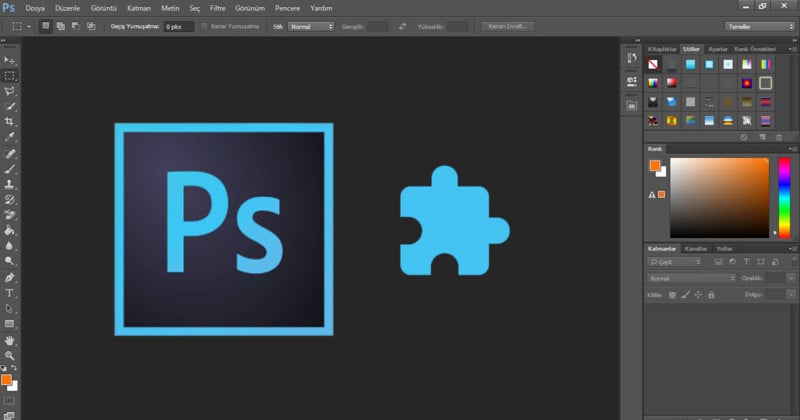This screenshot has height=420, width=800.
Task: Click the Geçiş Yumuşatma input field
Action: (x=179, y=27)
